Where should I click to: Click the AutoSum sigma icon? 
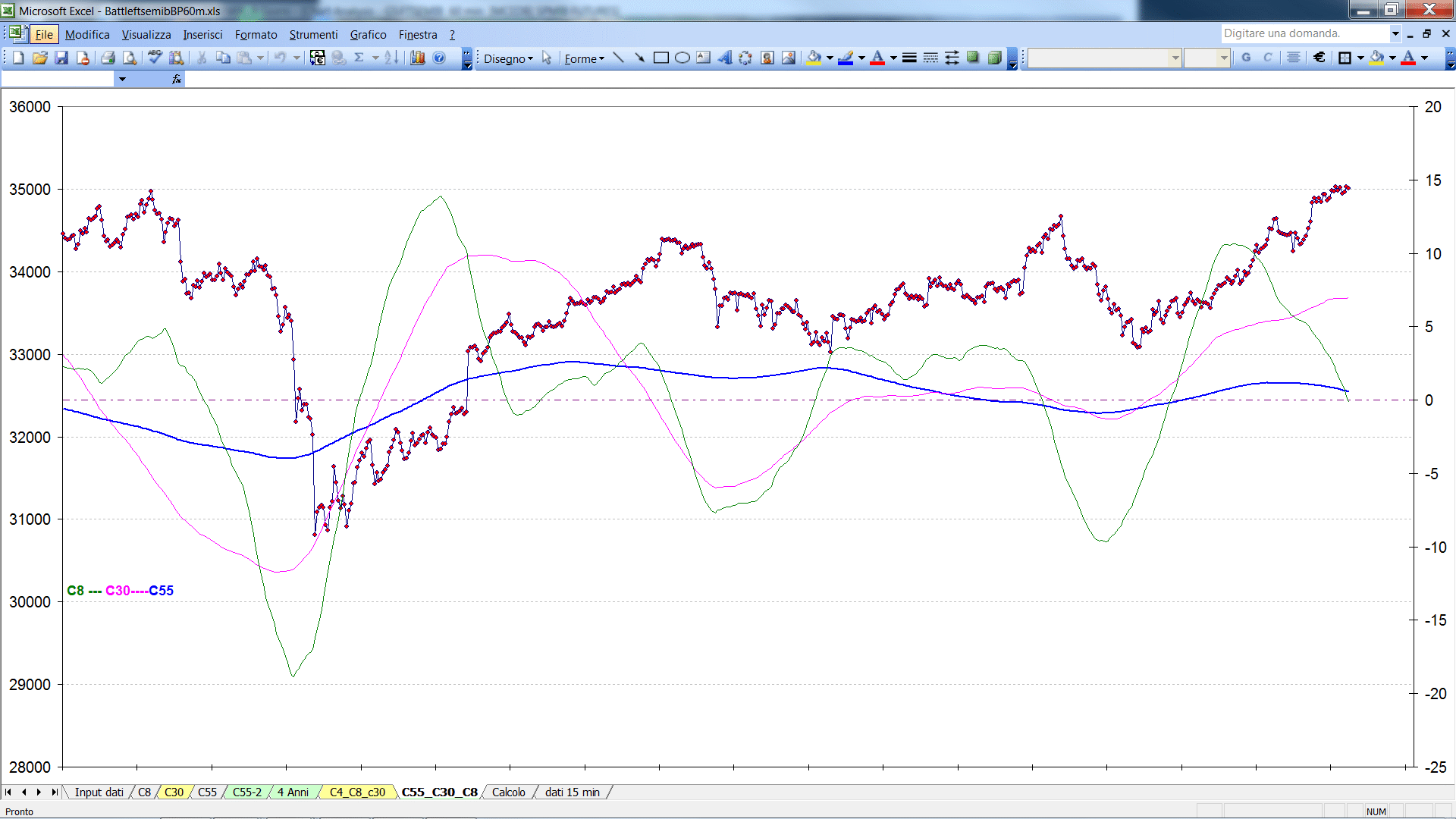tap(359, 58)
